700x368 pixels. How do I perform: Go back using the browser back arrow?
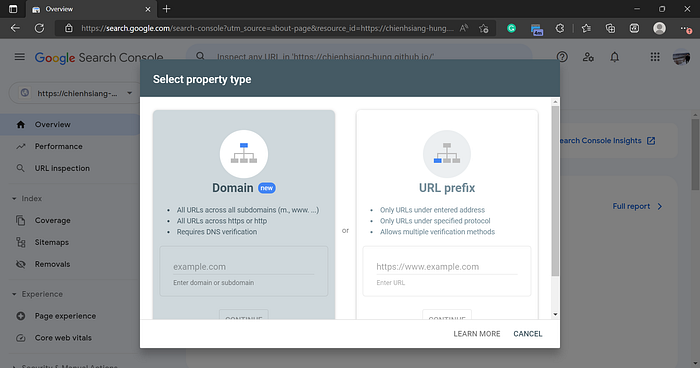click(15, 28)
